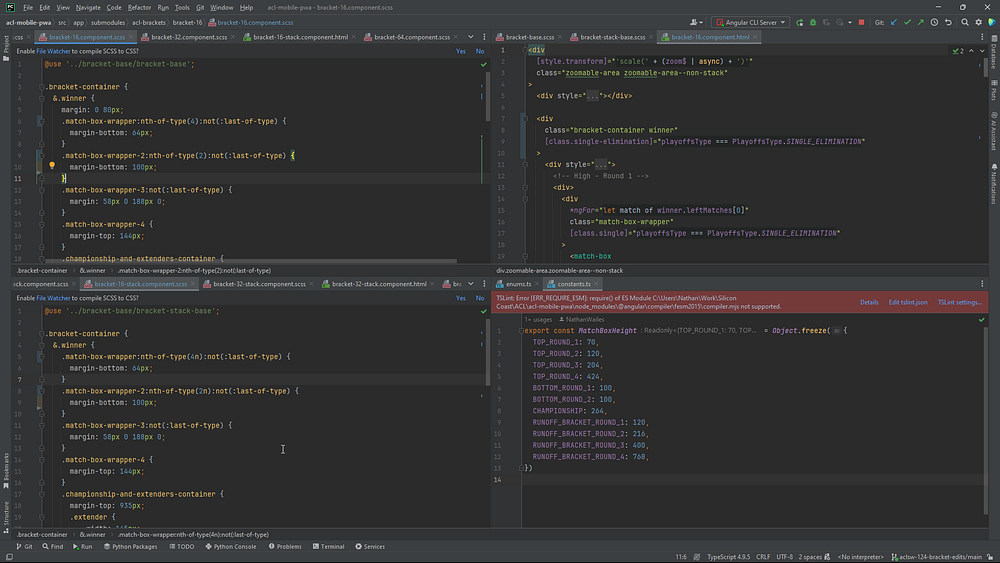1000x563 pixels.
Task: Click the yellow lightbulb quick-fix icon
Action: (x=51, y=165)
